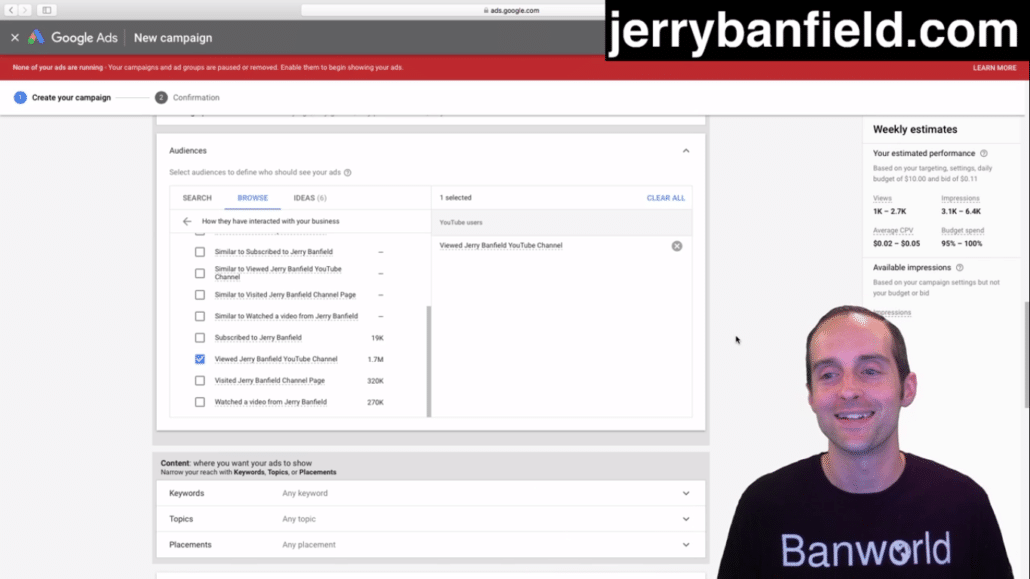The height and width of the screenshot is (579, 1030).
Task: Click the '270K' audience size value
Action: click(x=375, y=402)
